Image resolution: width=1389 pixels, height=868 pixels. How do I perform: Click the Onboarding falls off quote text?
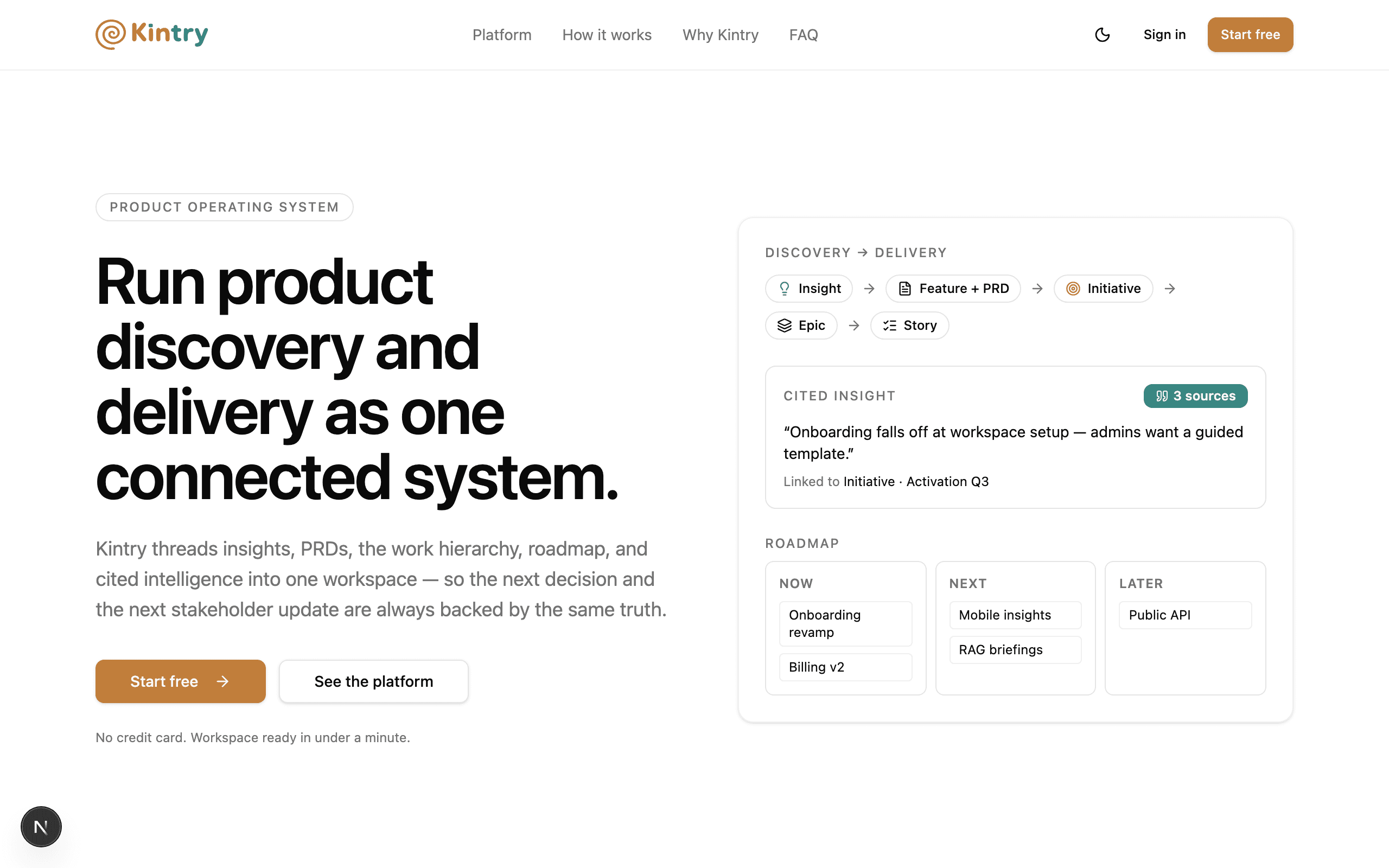(1013, 443)
